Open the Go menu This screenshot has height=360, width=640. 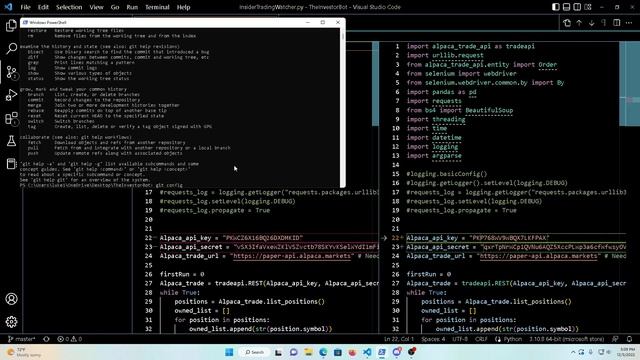pyautogui.click(x=115, y=7)
